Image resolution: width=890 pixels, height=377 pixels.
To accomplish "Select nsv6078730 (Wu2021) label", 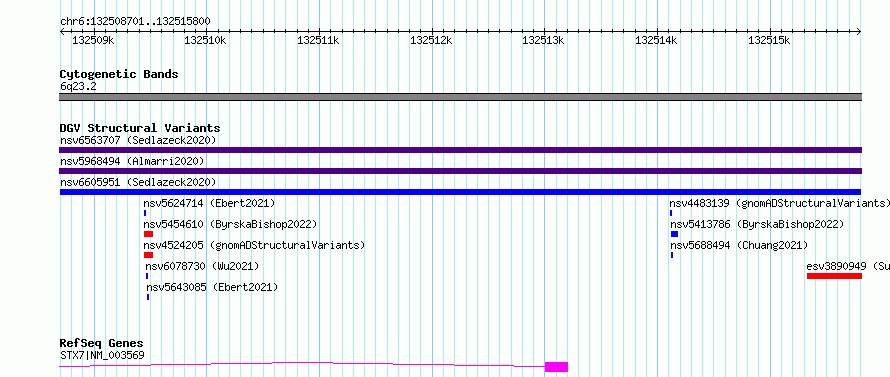I will point(202,266).
